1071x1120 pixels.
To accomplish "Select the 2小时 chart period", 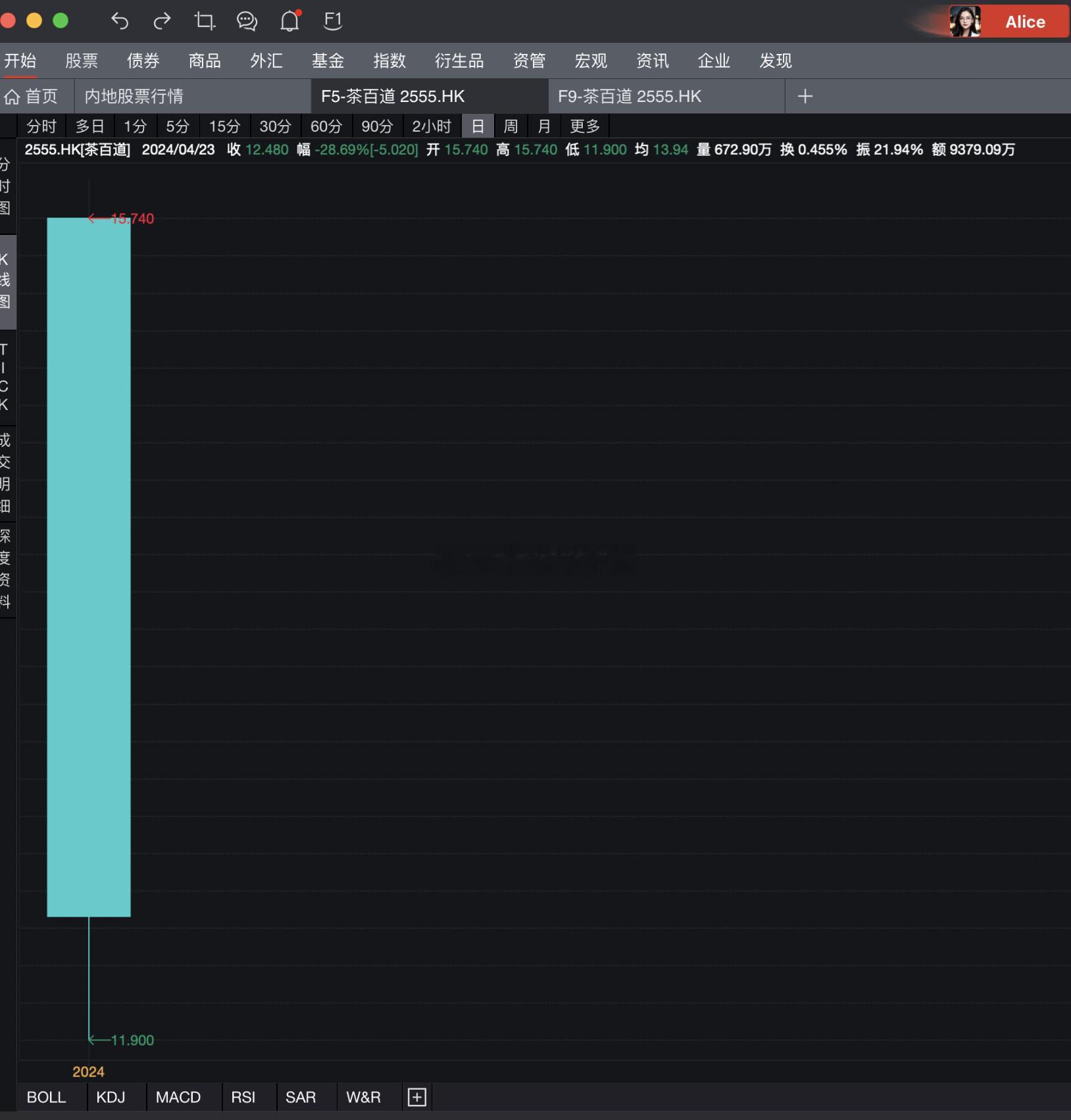I will 432,126.
